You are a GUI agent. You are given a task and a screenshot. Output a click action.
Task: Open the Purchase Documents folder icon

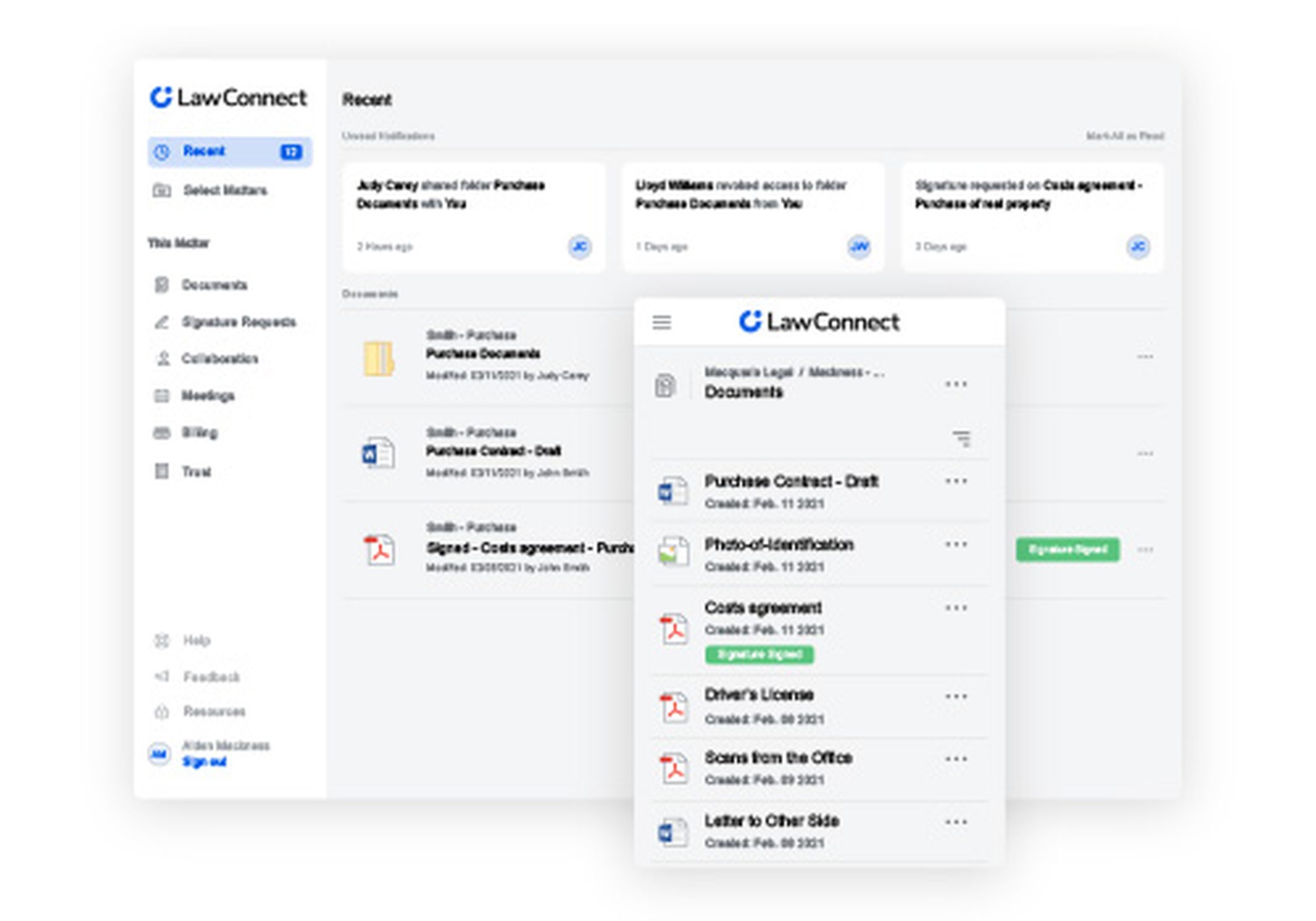tap(379, 359)
